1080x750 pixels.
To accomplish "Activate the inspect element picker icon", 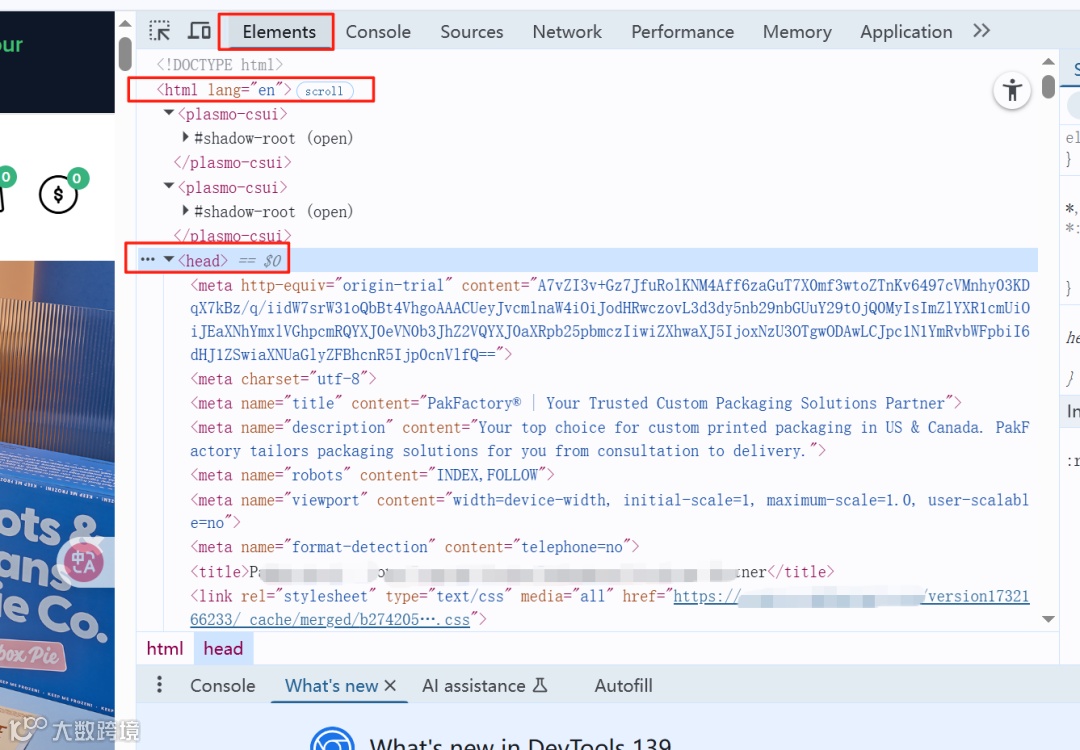I will tap(160, 31).
